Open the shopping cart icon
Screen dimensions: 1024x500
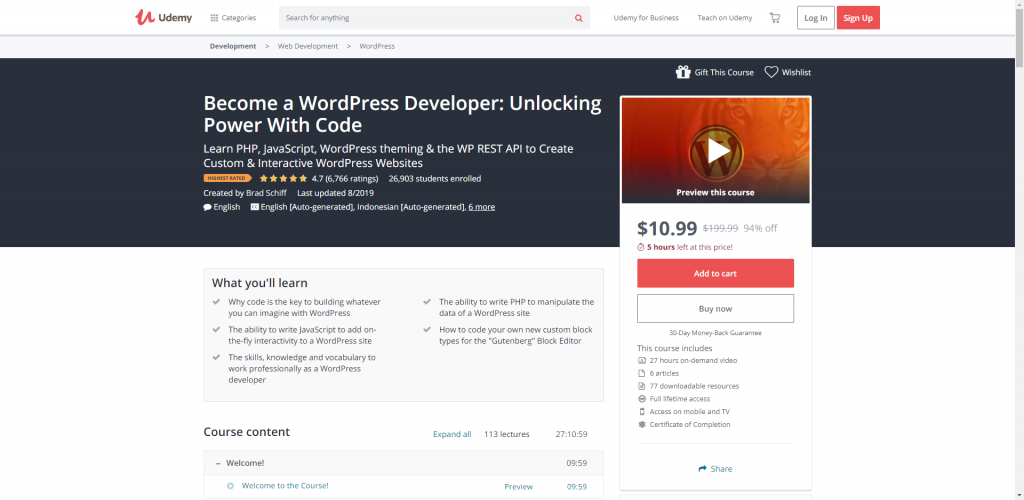[775, 18]
